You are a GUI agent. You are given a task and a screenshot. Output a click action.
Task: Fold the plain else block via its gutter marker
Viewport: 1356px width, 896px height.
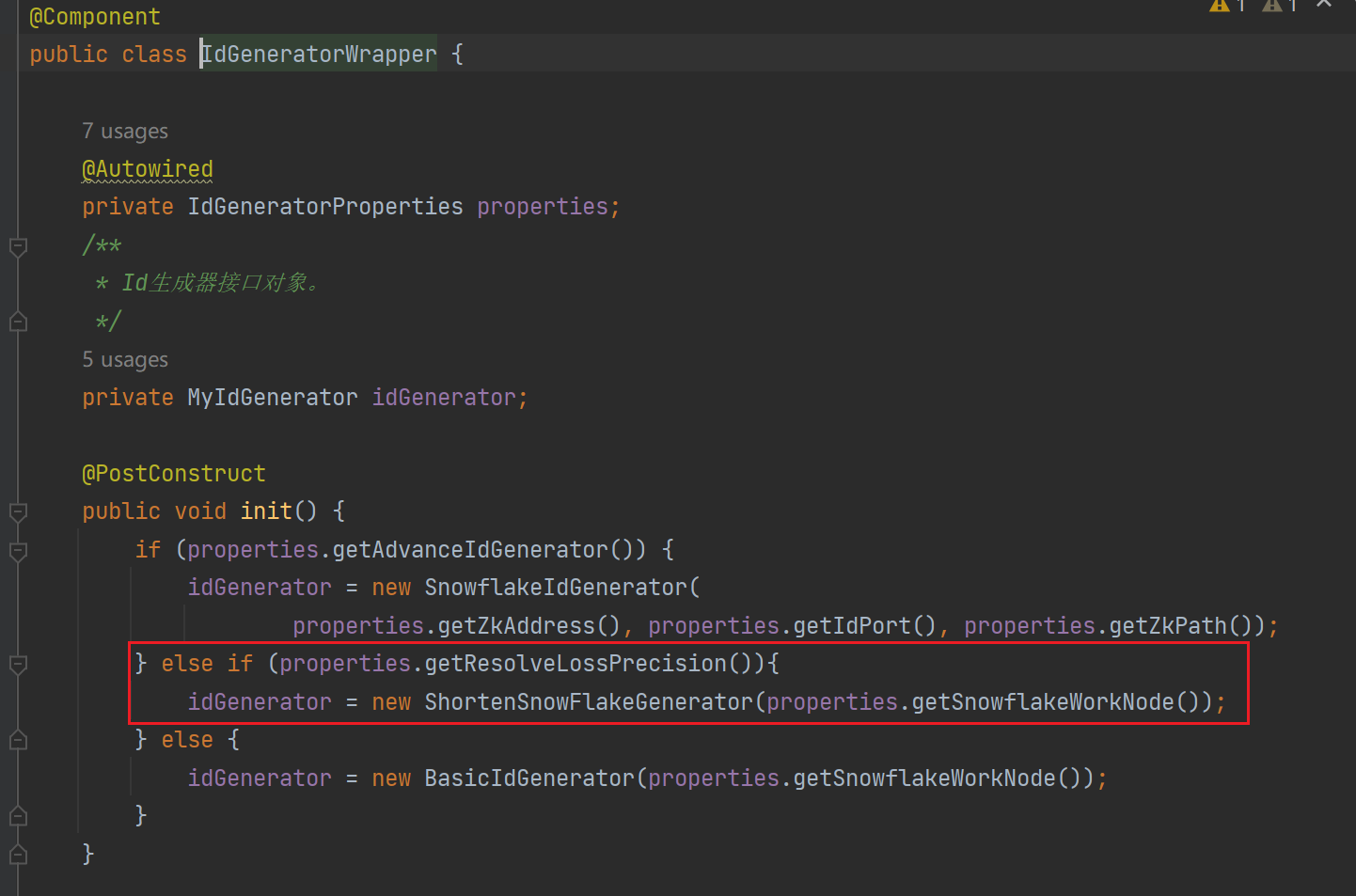coord(18,741)
